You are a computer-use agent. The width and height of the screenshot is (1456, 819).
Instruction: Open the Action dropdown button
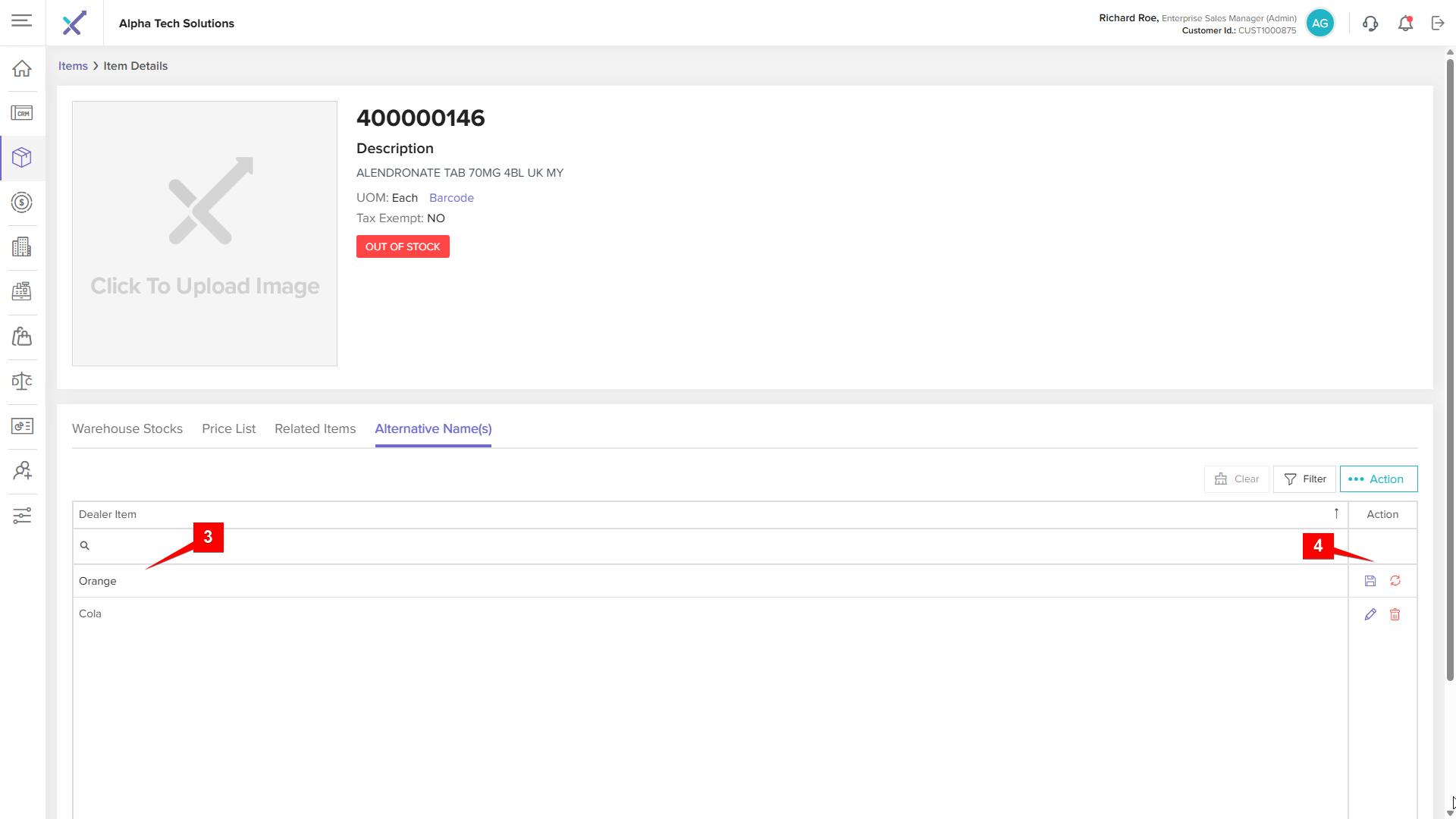(x=1378, y=479)
